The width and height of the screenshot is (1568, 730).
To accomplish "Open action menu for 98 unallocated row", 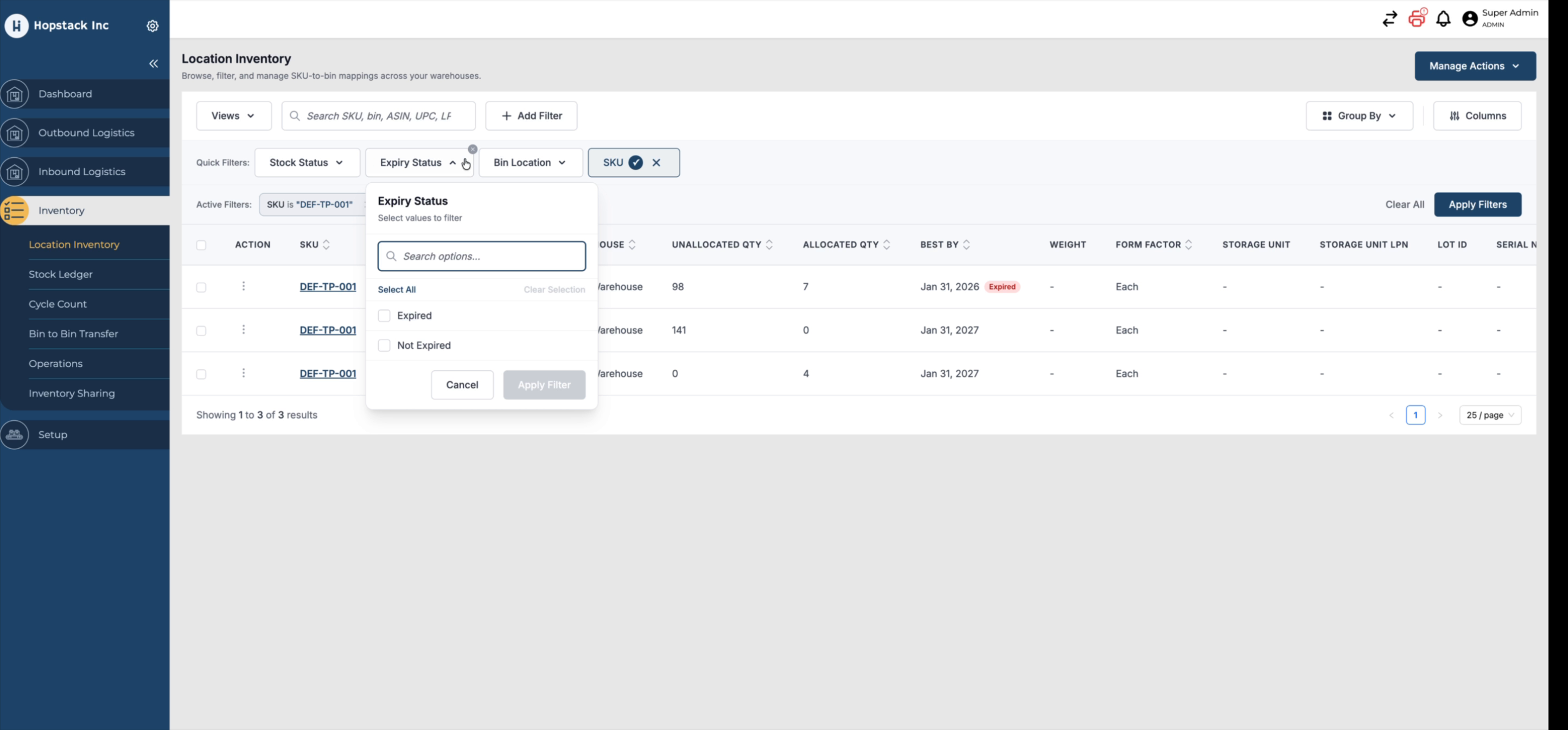I will pos(244,286).
